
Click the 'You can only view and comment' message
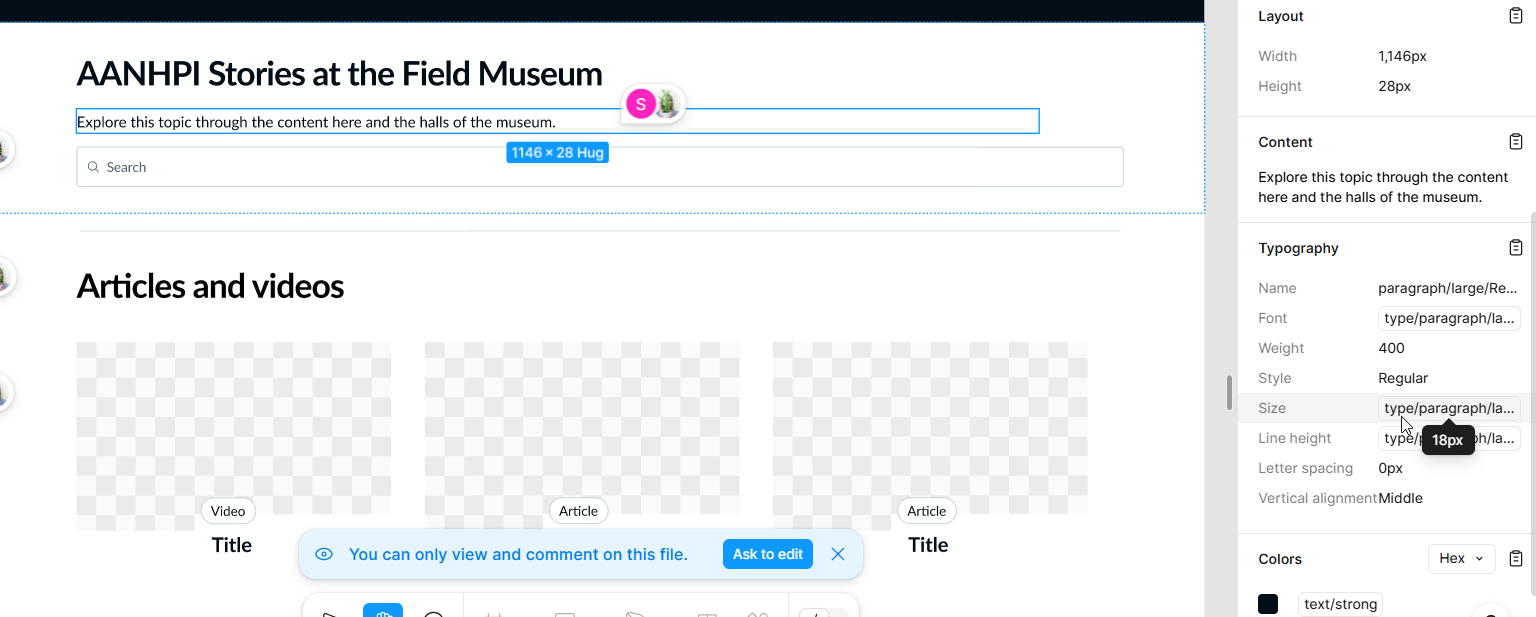pyautogui.click(x=518, y=554)
